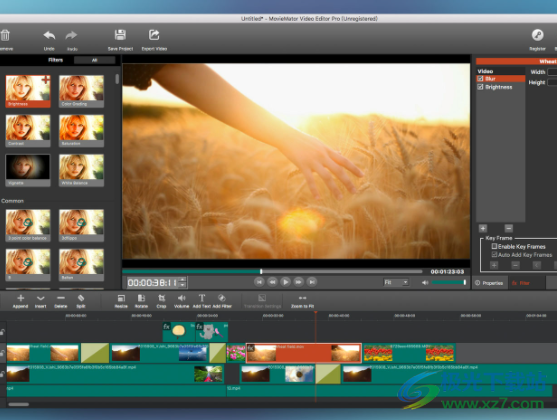Toggle lock on the second video track

tap(2, 353)
